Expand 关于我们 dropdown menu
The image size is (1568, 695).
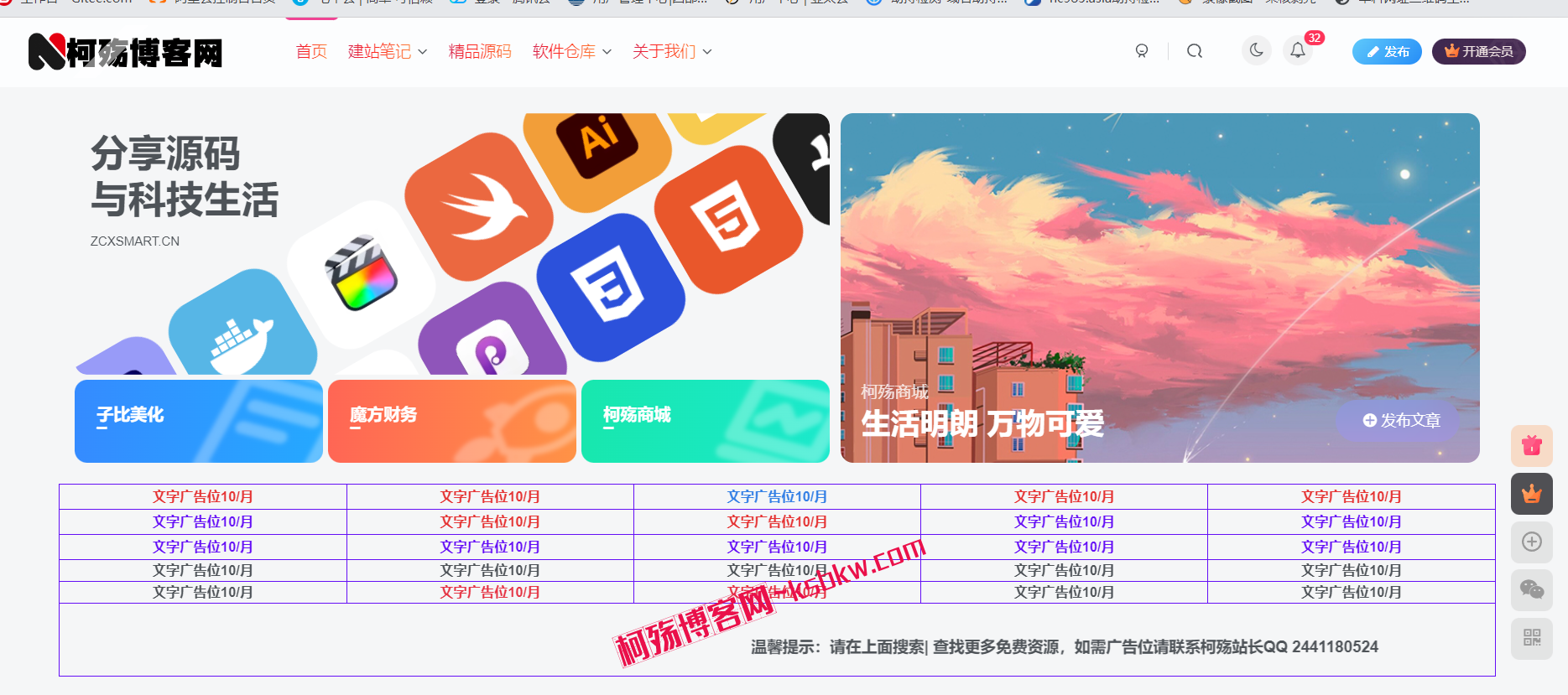(672, 51)
